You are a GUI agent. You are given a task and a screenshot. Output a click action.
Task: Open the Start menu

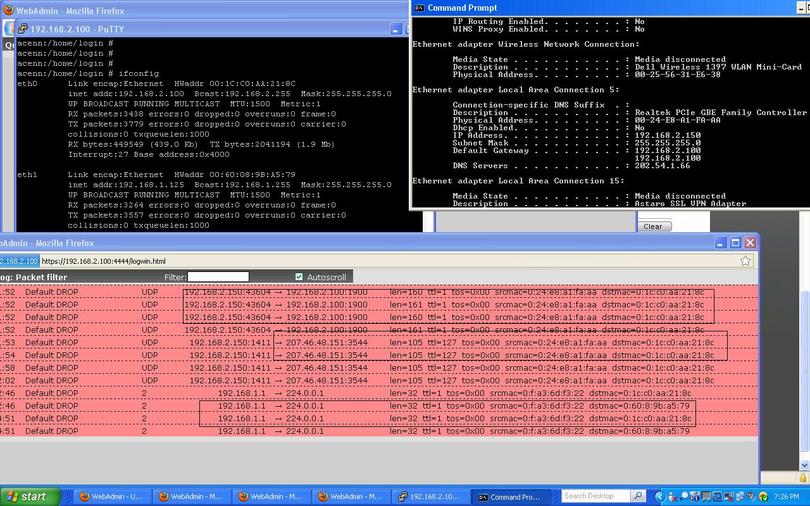pyautogui.click(x=28, y=496)
